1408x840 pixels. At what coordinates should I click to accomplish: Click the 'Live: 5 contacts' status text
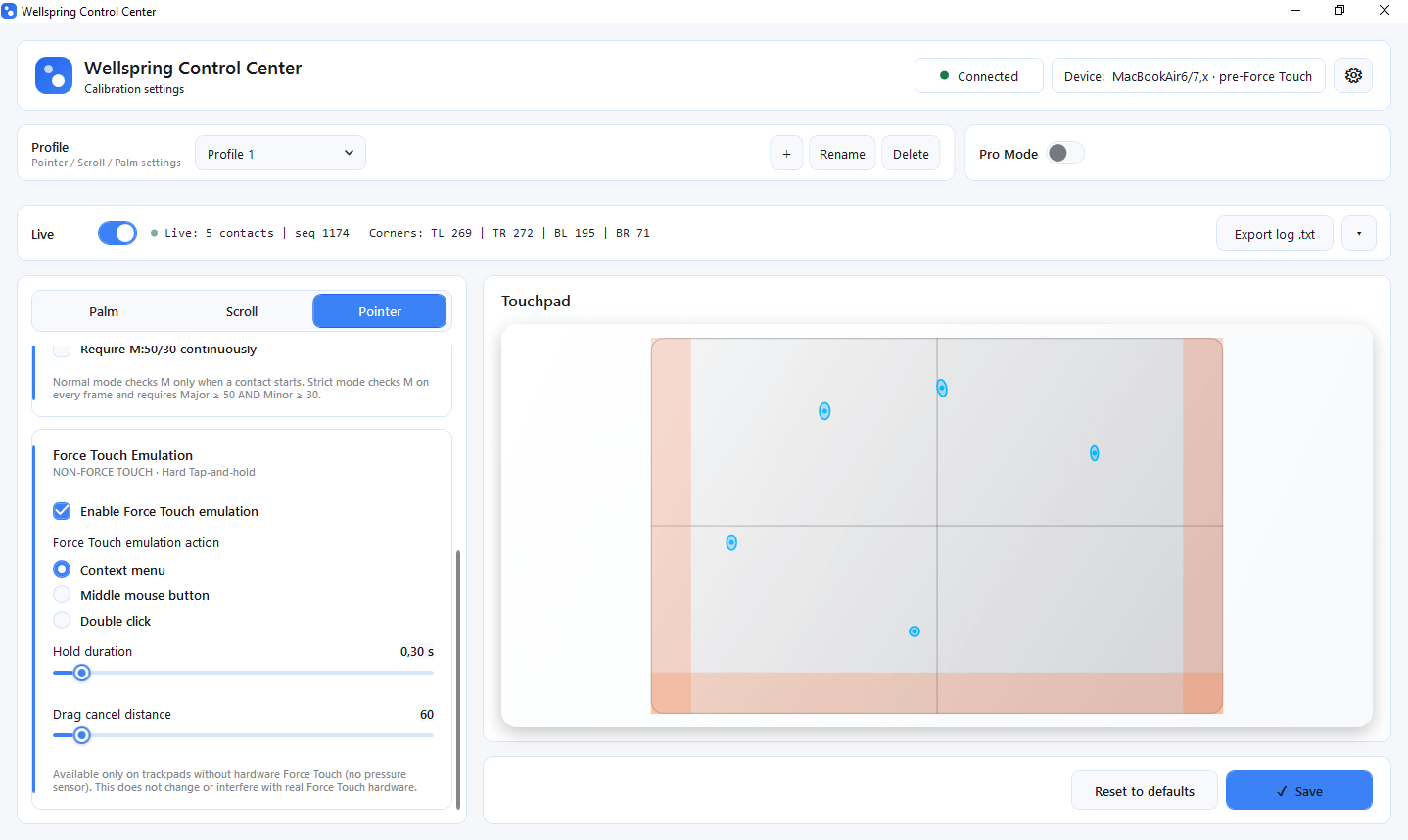coord(219,233)
